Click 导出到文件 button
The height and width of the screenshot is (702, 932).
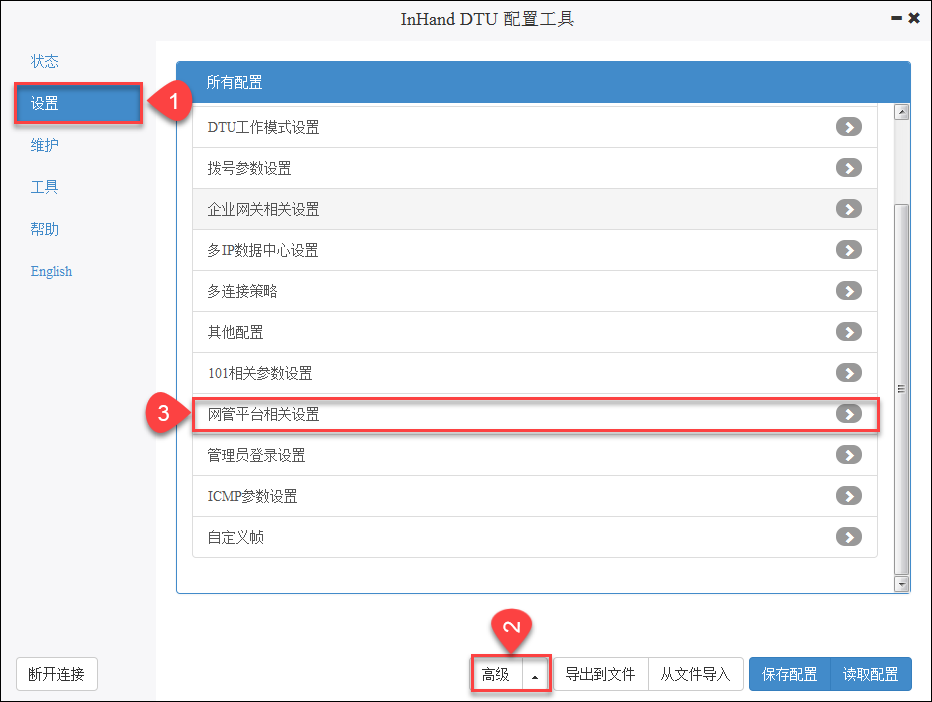pyautogui.click(x=600, y=674)
